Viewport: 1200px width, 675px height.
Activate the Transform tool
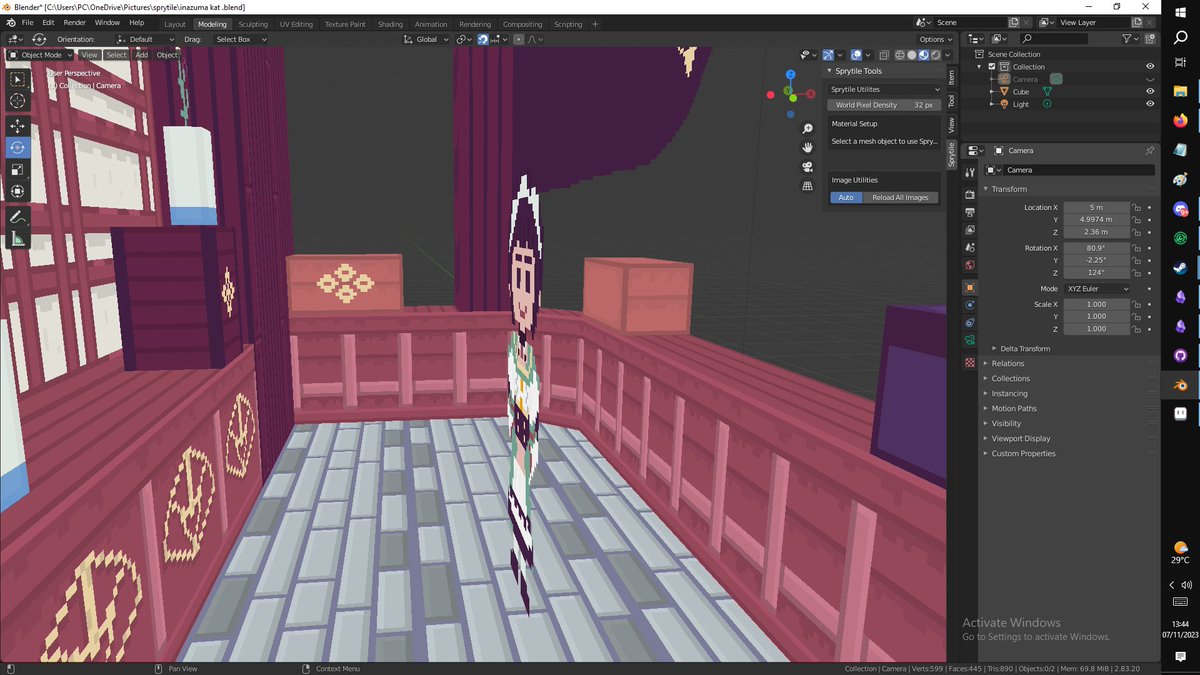coord(18,191)
